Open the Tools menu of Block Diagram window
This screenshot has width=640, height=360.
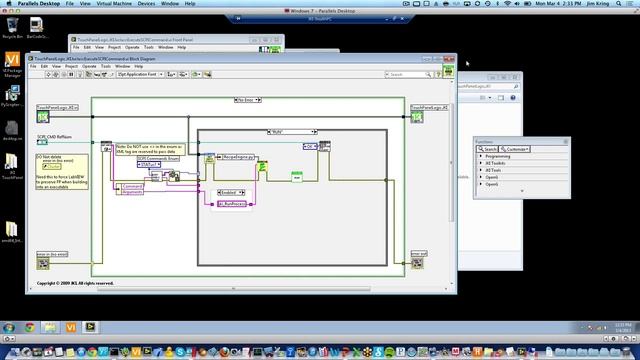[106, 66]
